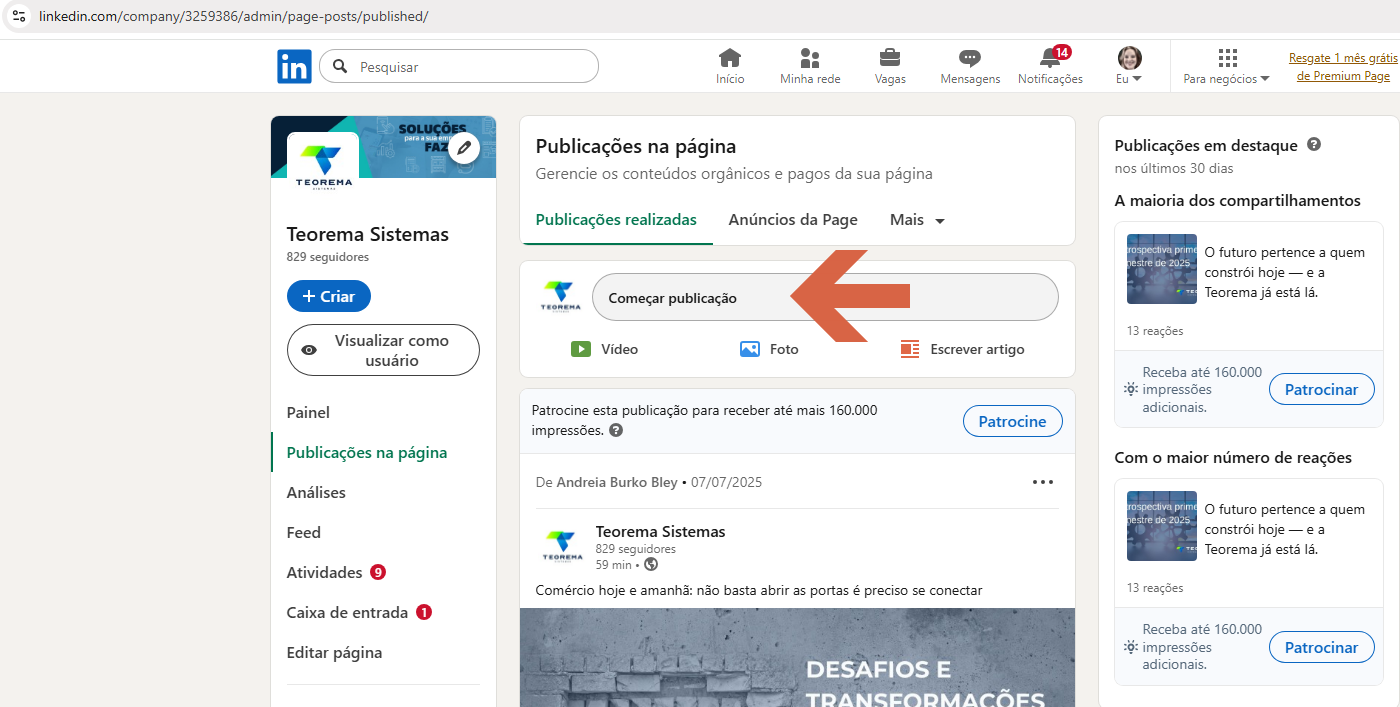Image resolution: width=1400 pixels, height=707 pixels.
Task: Click Atividades badge showing 9
Action: click(378, 572)
